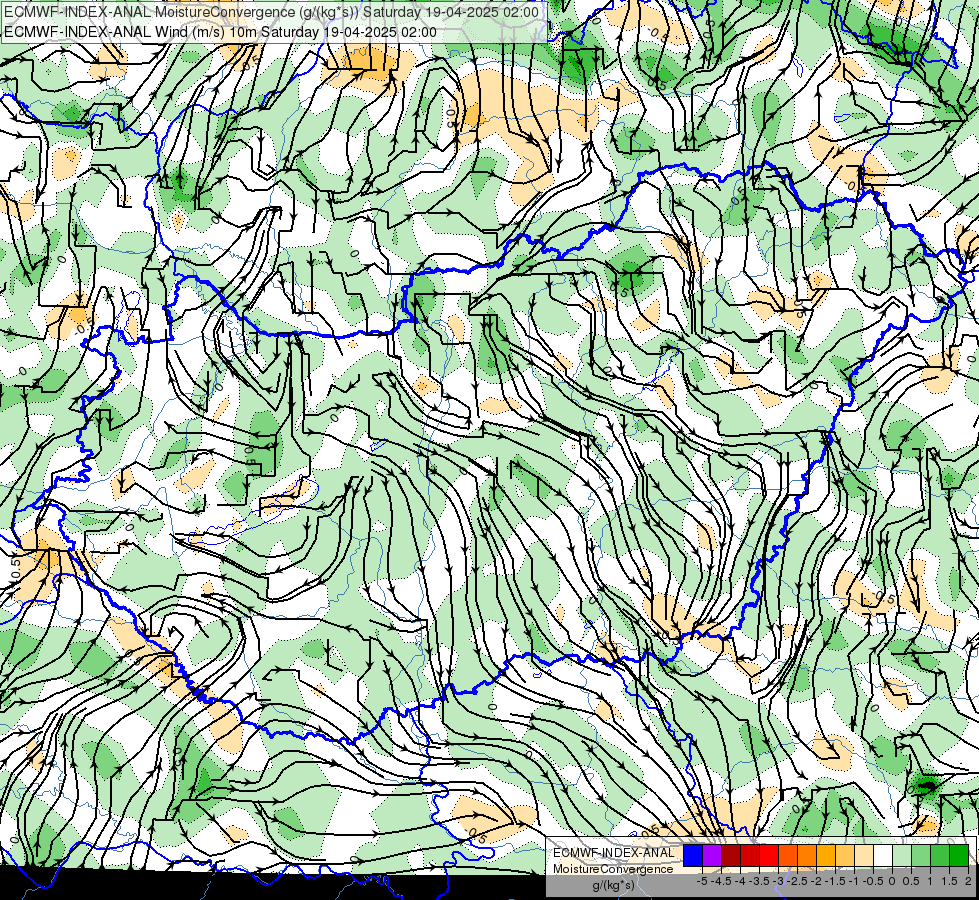
Task: Click the MoistureConvergence label in the legend
Action: [x=613, y=869]
